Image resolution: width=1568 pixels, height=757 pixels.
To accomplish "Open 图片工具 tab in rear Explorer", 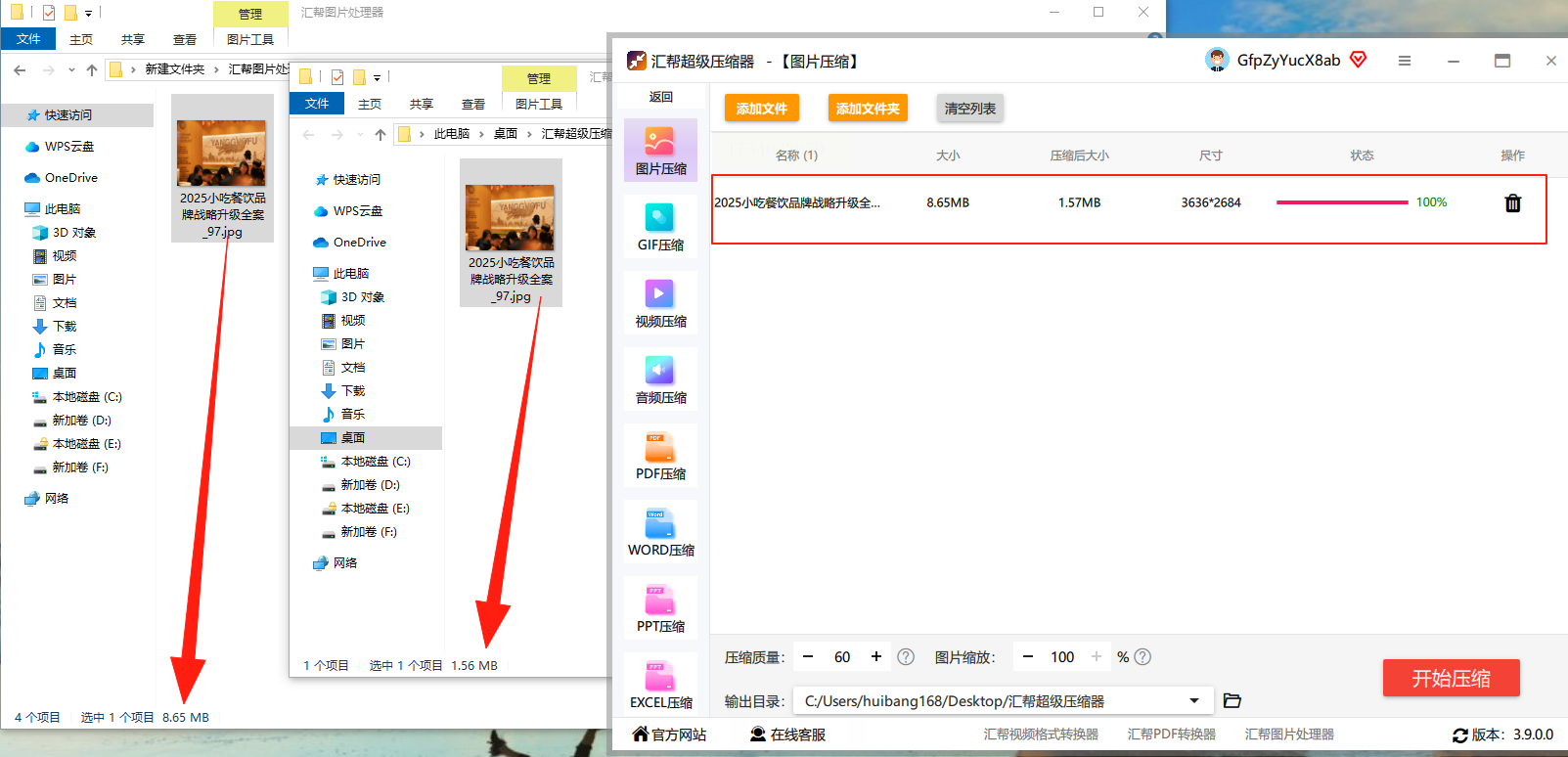I will (x=250, y=39).
